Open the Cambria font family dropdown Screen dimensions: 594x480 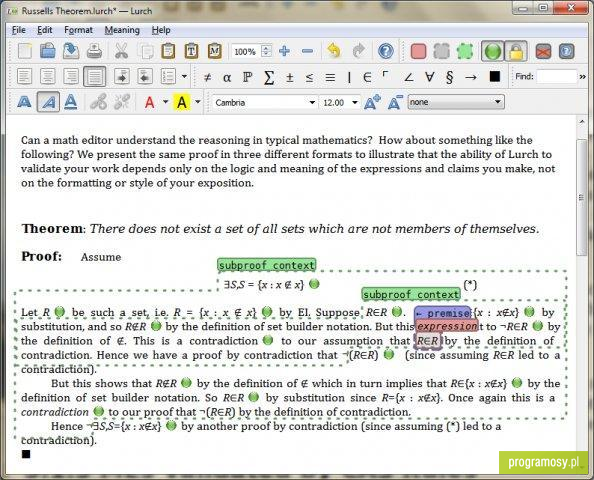(x=264, y=102)
